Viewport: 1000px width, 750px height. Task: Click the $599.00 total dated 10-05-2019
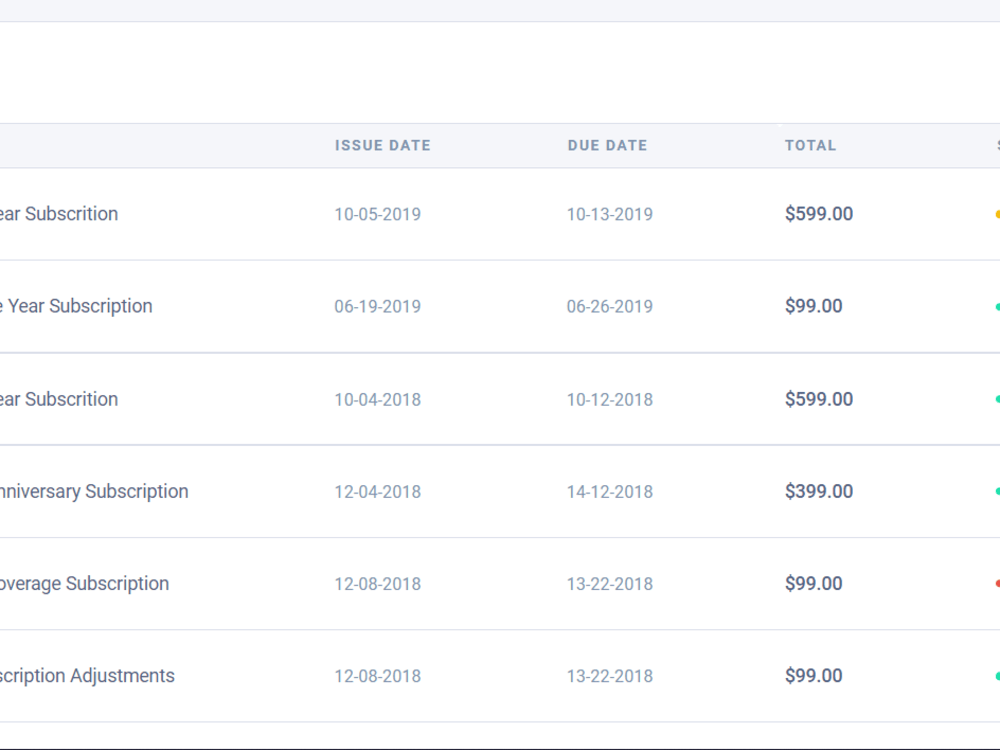coord(819,214)
